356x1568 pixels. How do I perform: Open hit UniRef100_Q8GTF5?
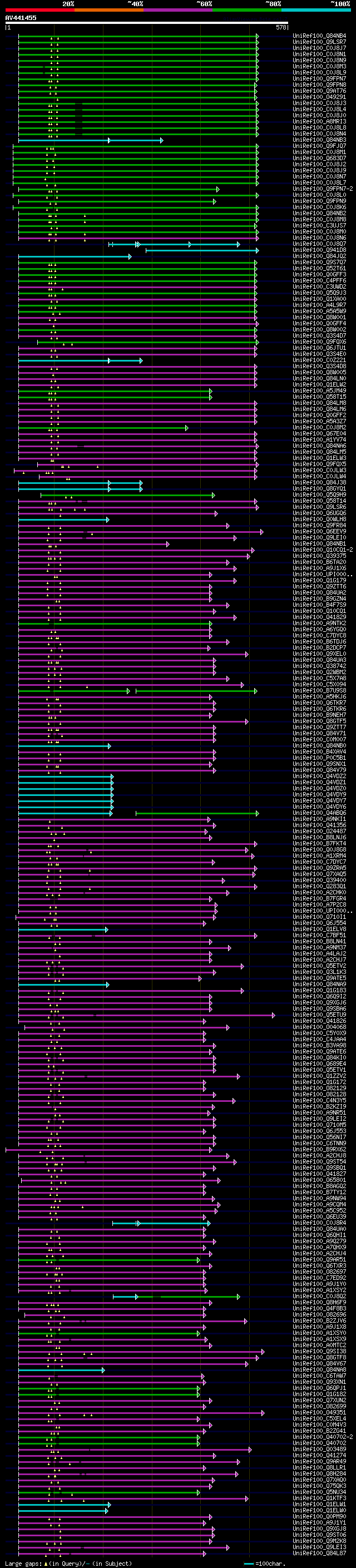tap(319, 721)
